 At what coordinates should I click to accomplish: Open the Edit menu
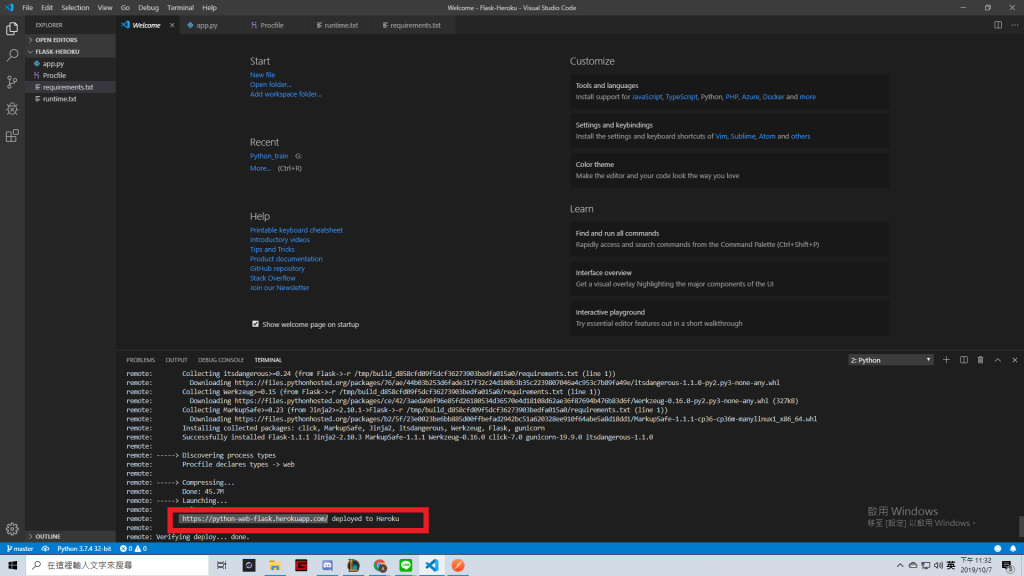47,8
